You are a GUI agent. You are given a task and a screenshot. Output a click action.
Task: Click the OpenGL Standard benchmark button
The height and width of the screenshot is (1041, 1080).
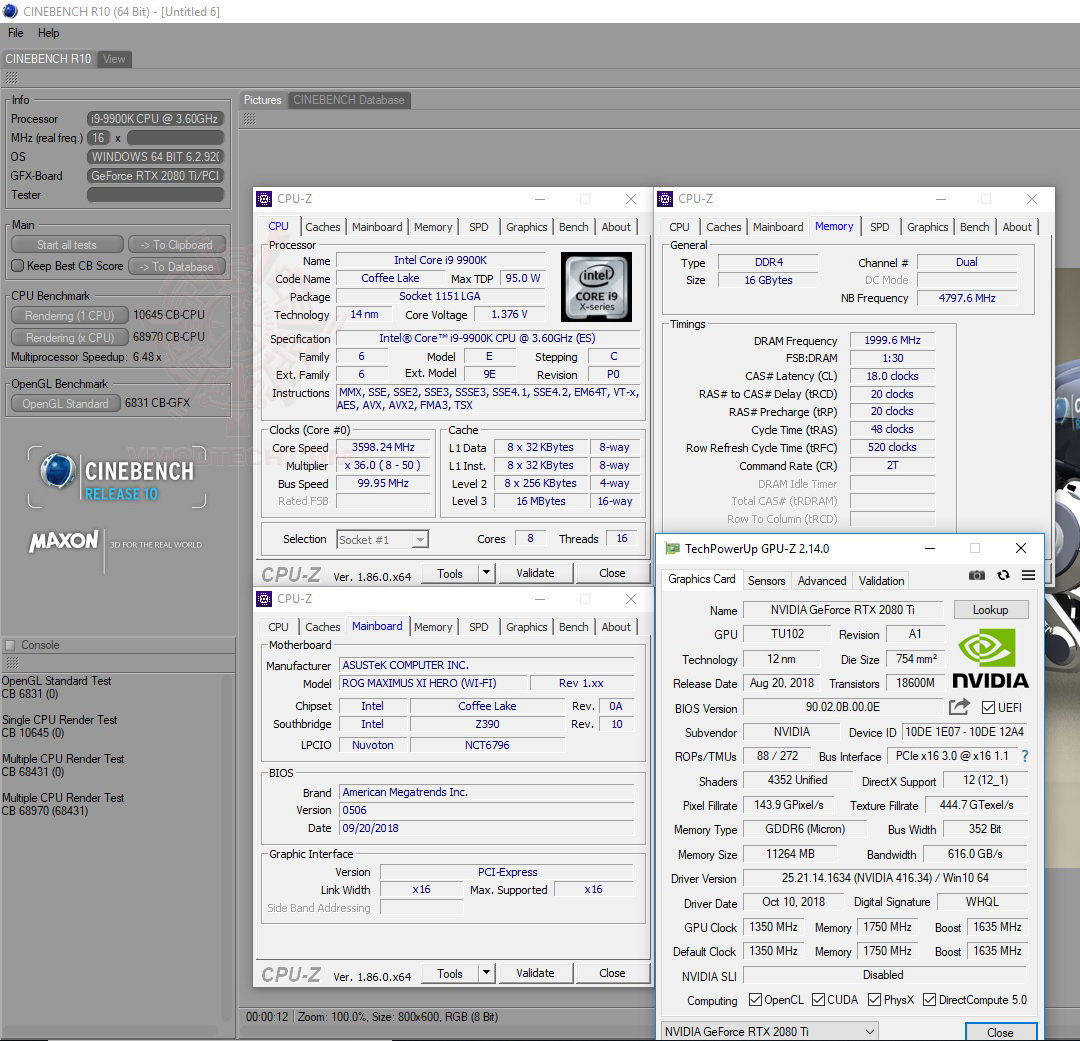(65, 404)
